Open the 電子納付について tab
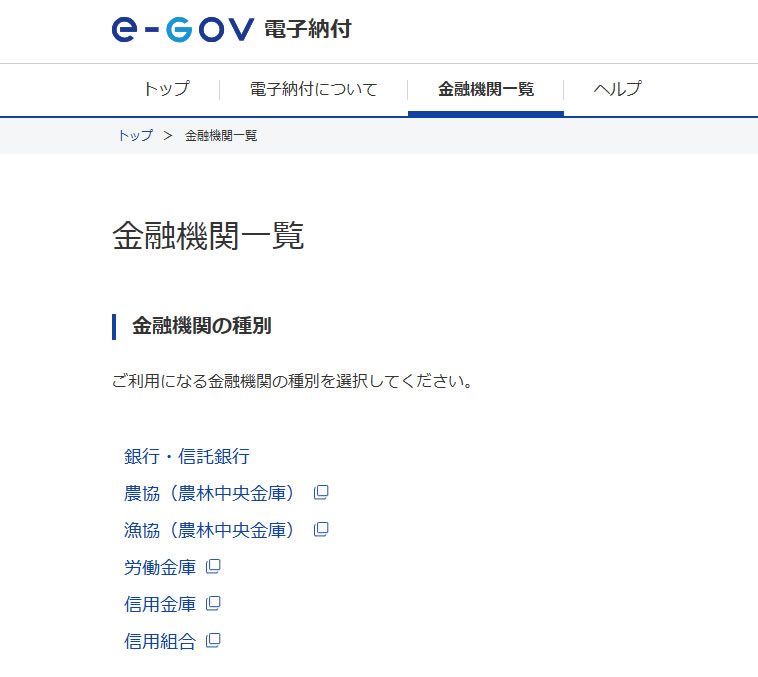The image size is (758, 677). pyautogui.click(x=313, y=89)
